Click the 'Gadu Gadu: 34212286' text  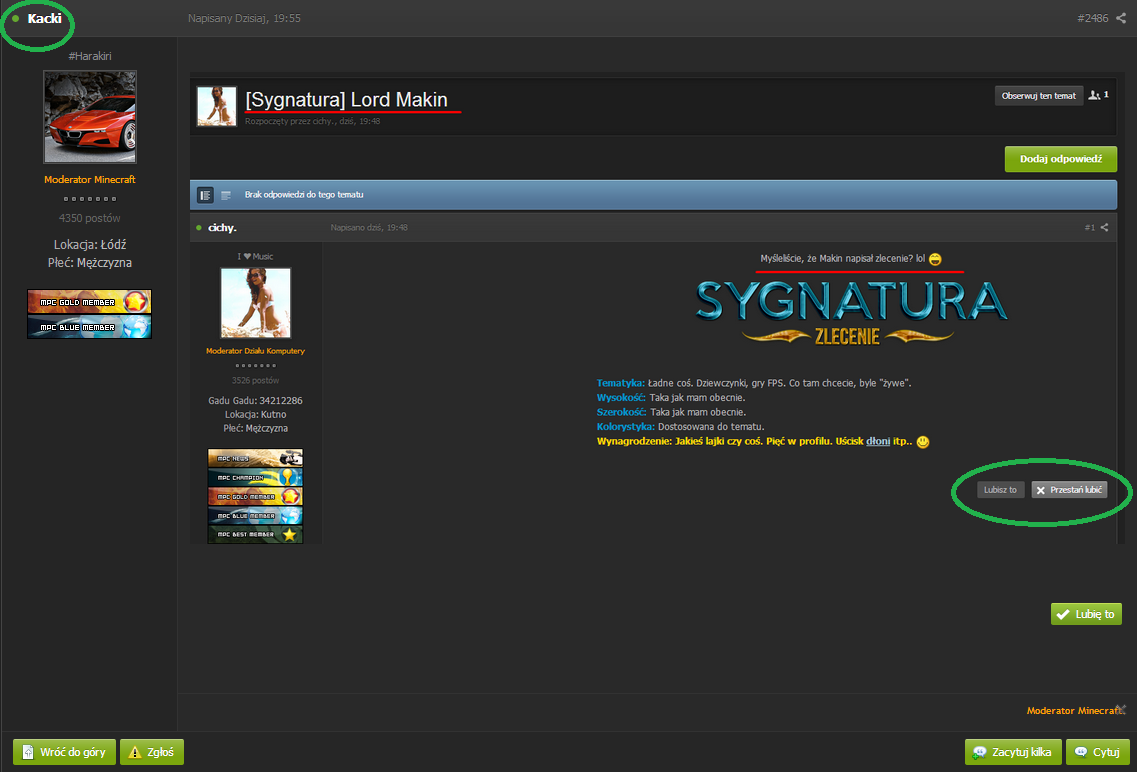[255, 400]
